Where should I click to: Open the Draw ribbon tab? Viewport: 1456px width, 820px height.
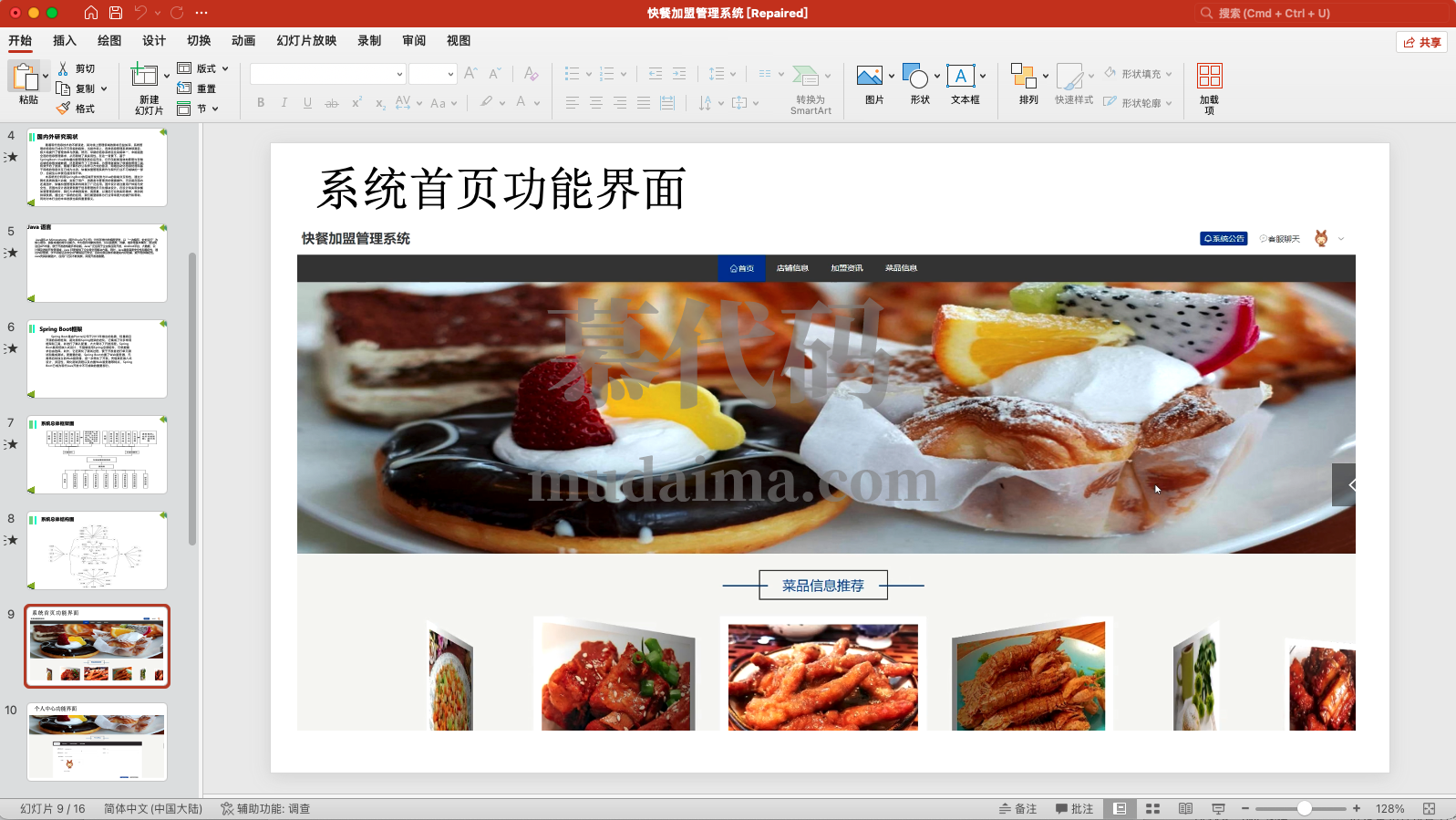[x=109, y=40]
